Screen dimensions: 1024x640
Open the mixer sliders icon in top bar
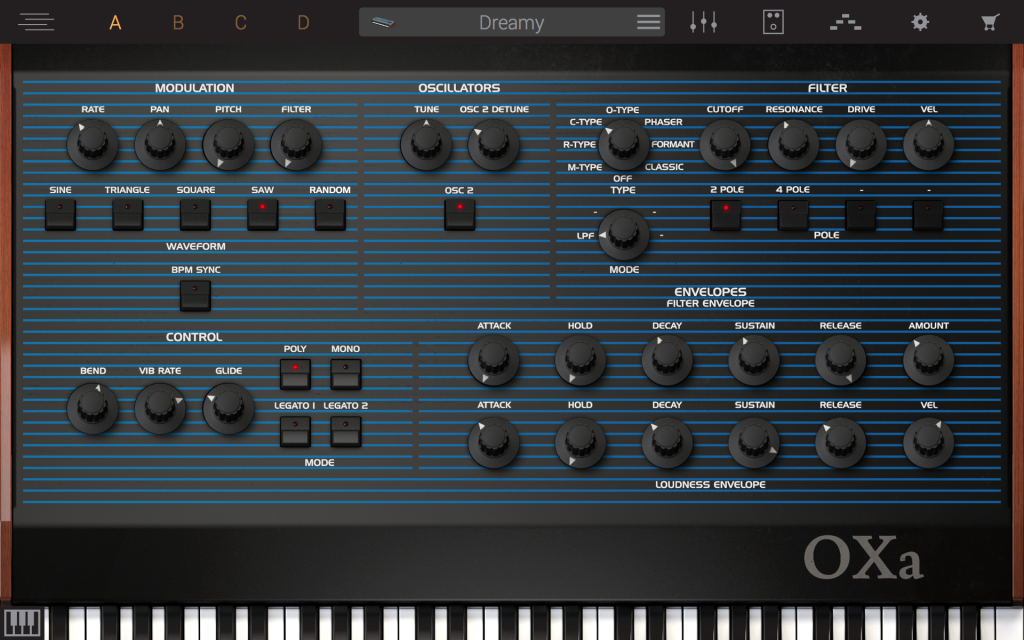click(704, 22)
